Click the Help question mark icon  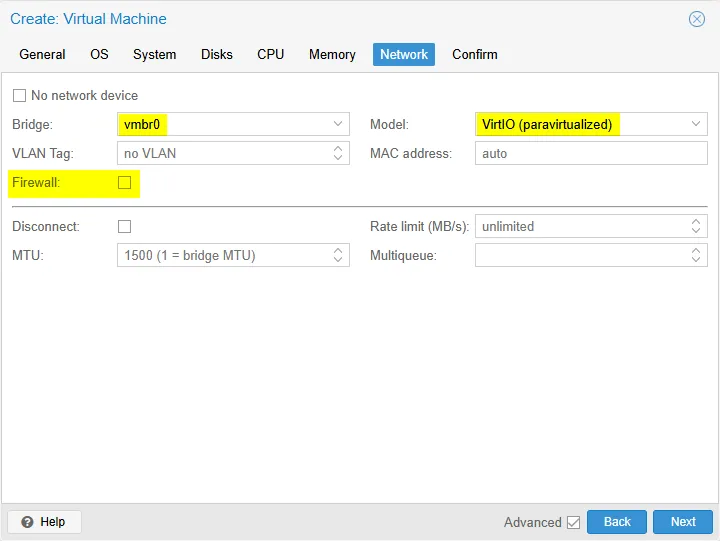coord(28,522)
